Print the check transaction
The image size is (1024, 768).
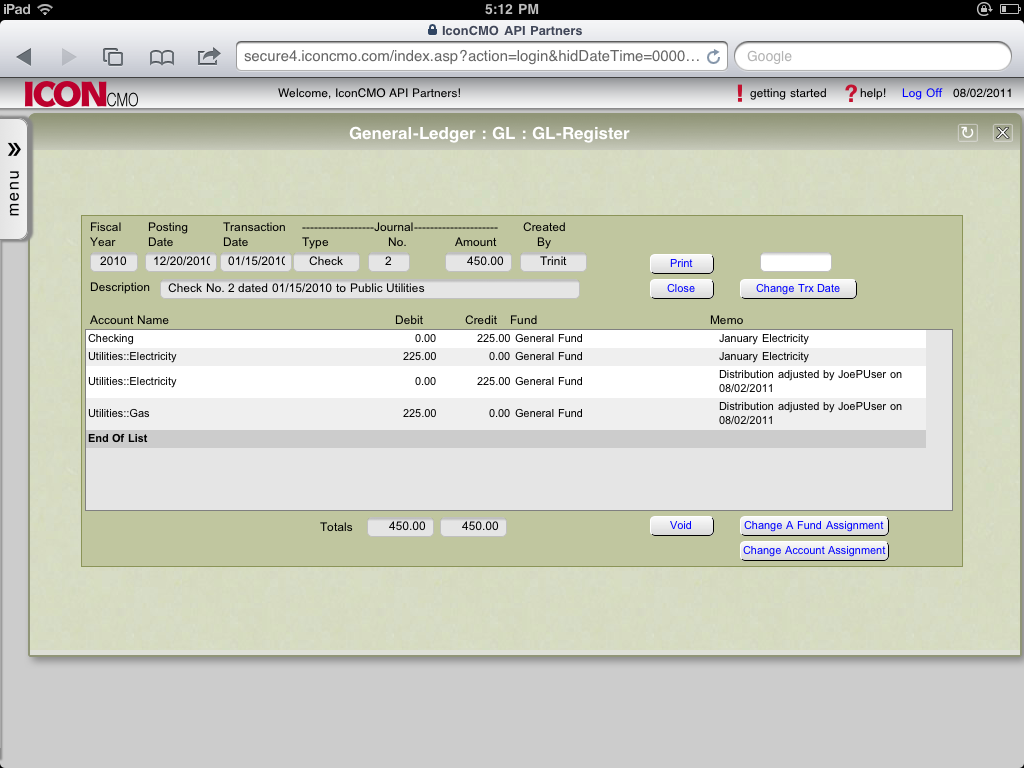coord(681,263)
